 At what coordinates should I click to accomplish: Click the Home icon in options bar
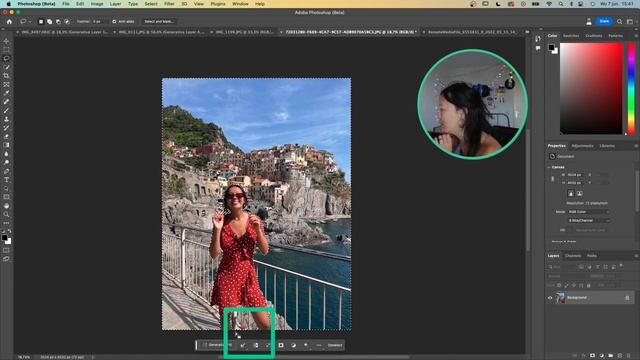tap(9, 21)
